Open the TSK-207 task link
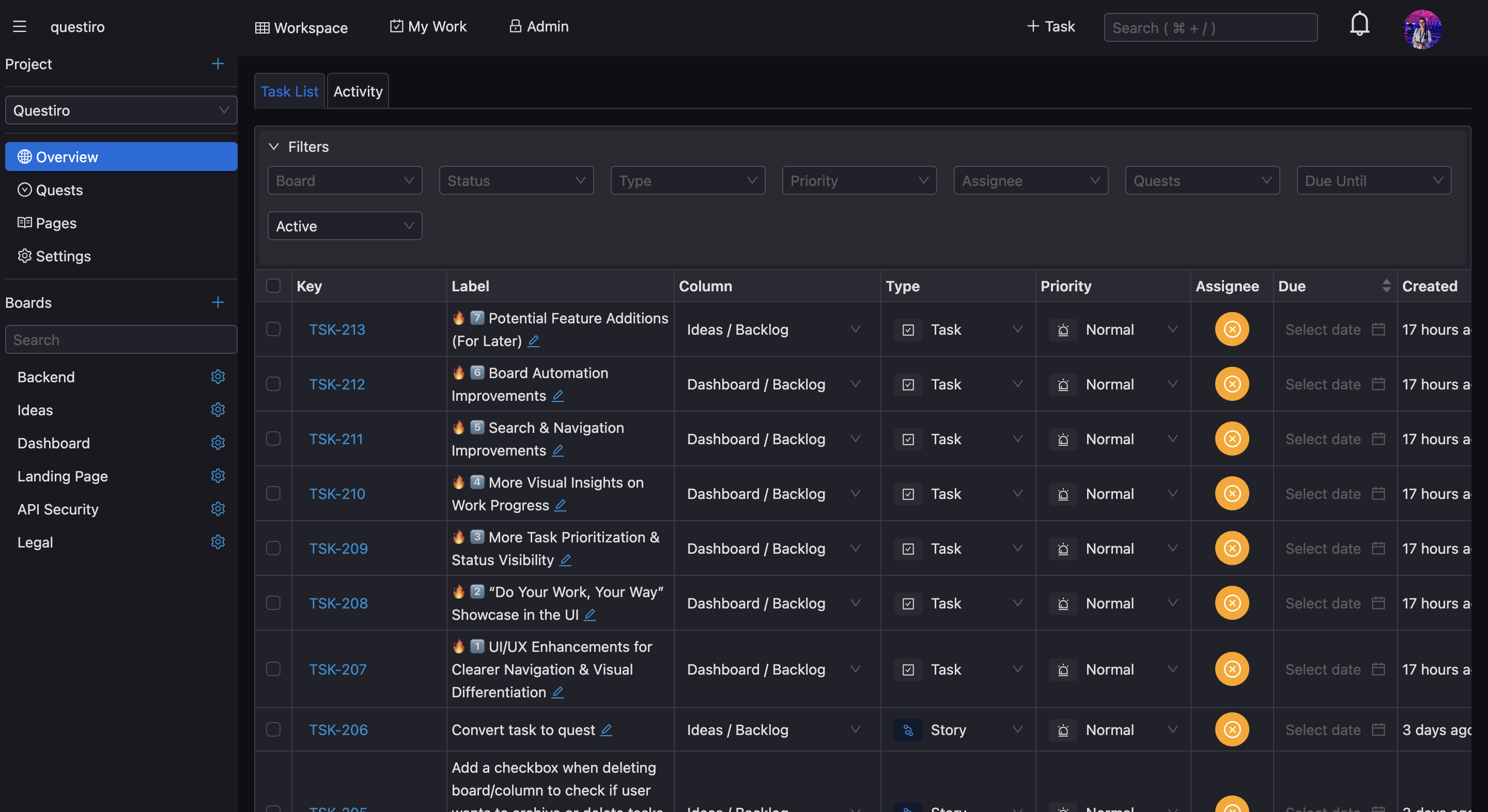 click(337, 669)
